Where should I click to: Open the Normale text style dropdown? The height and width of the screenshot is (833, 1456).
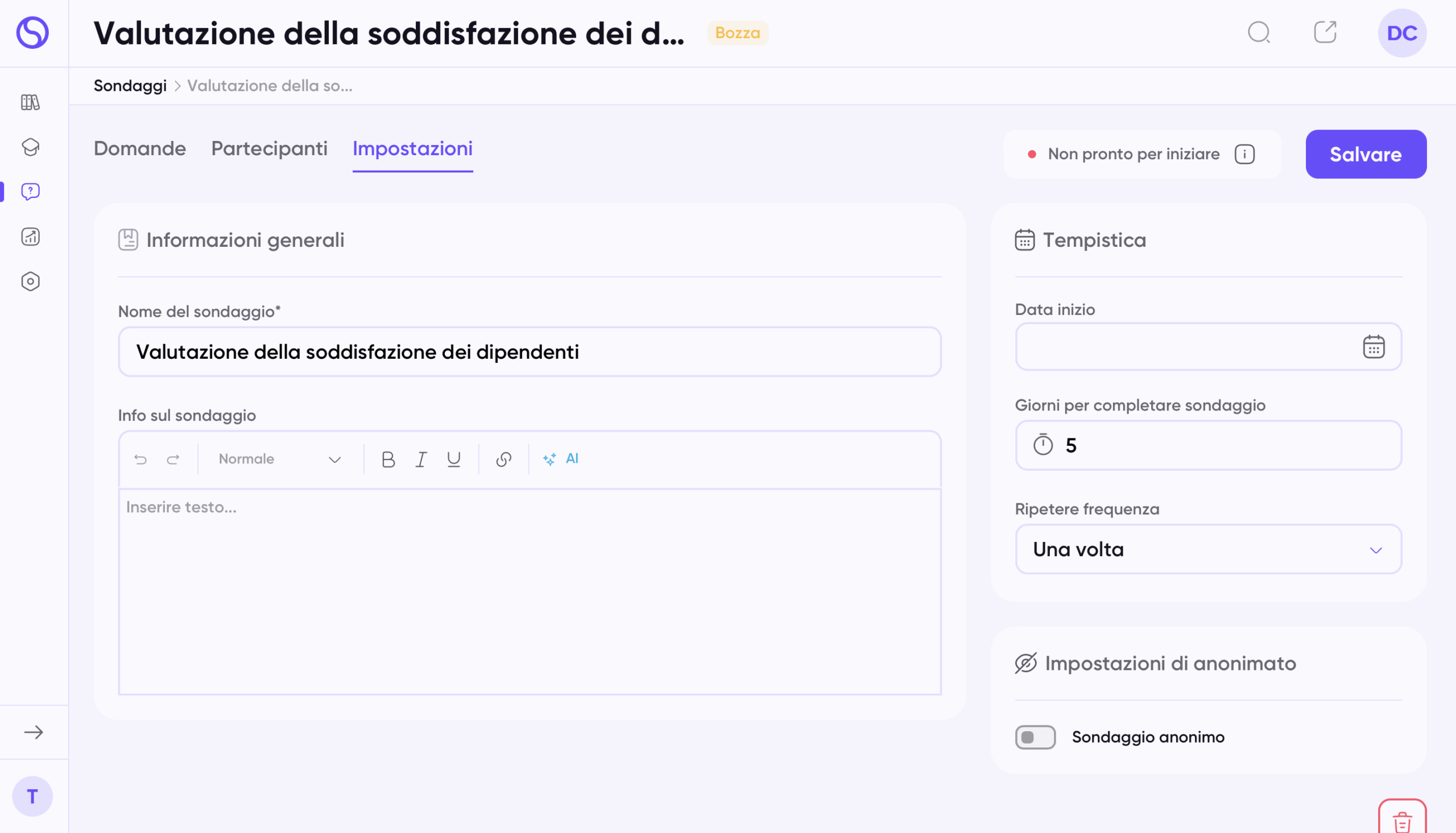click(x=280, y=459)
